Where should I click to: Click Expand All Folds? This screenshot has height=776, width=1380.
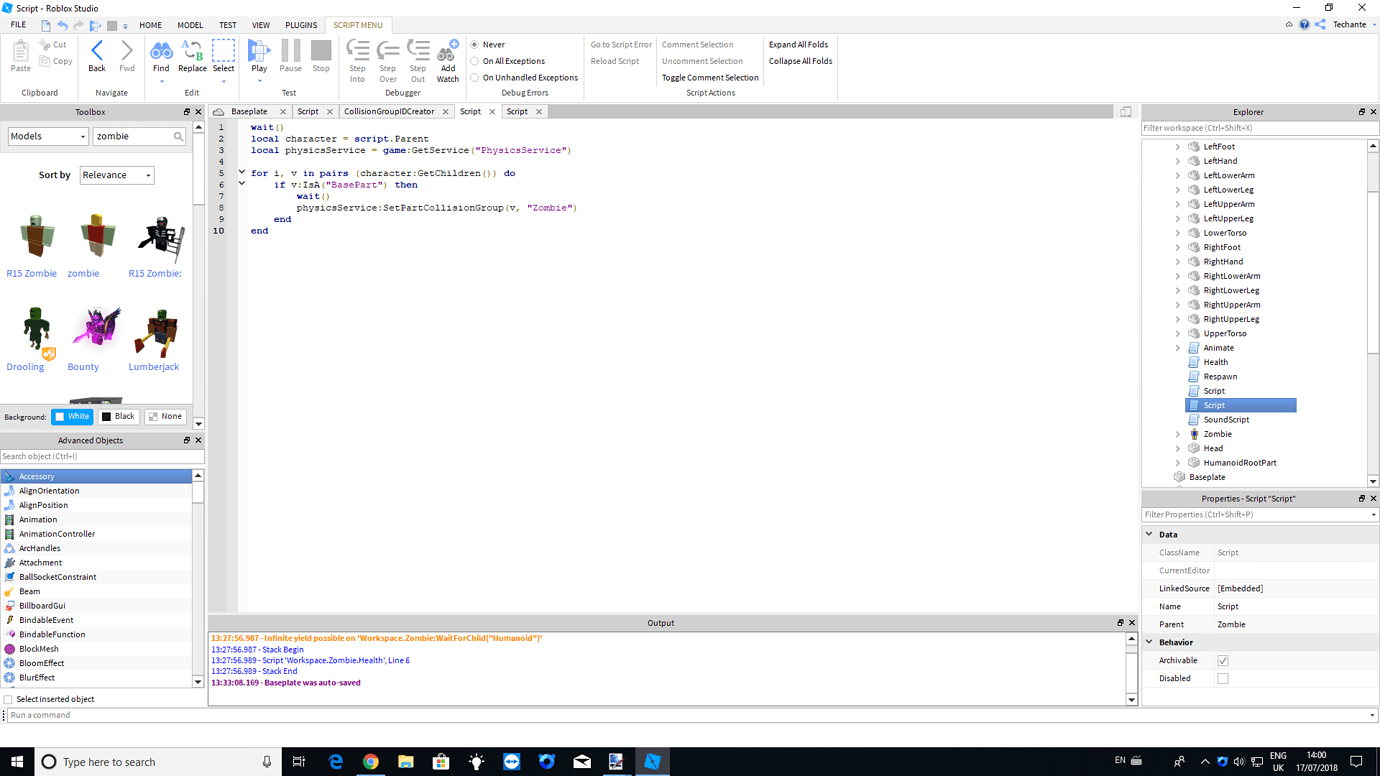click(798, 45)
